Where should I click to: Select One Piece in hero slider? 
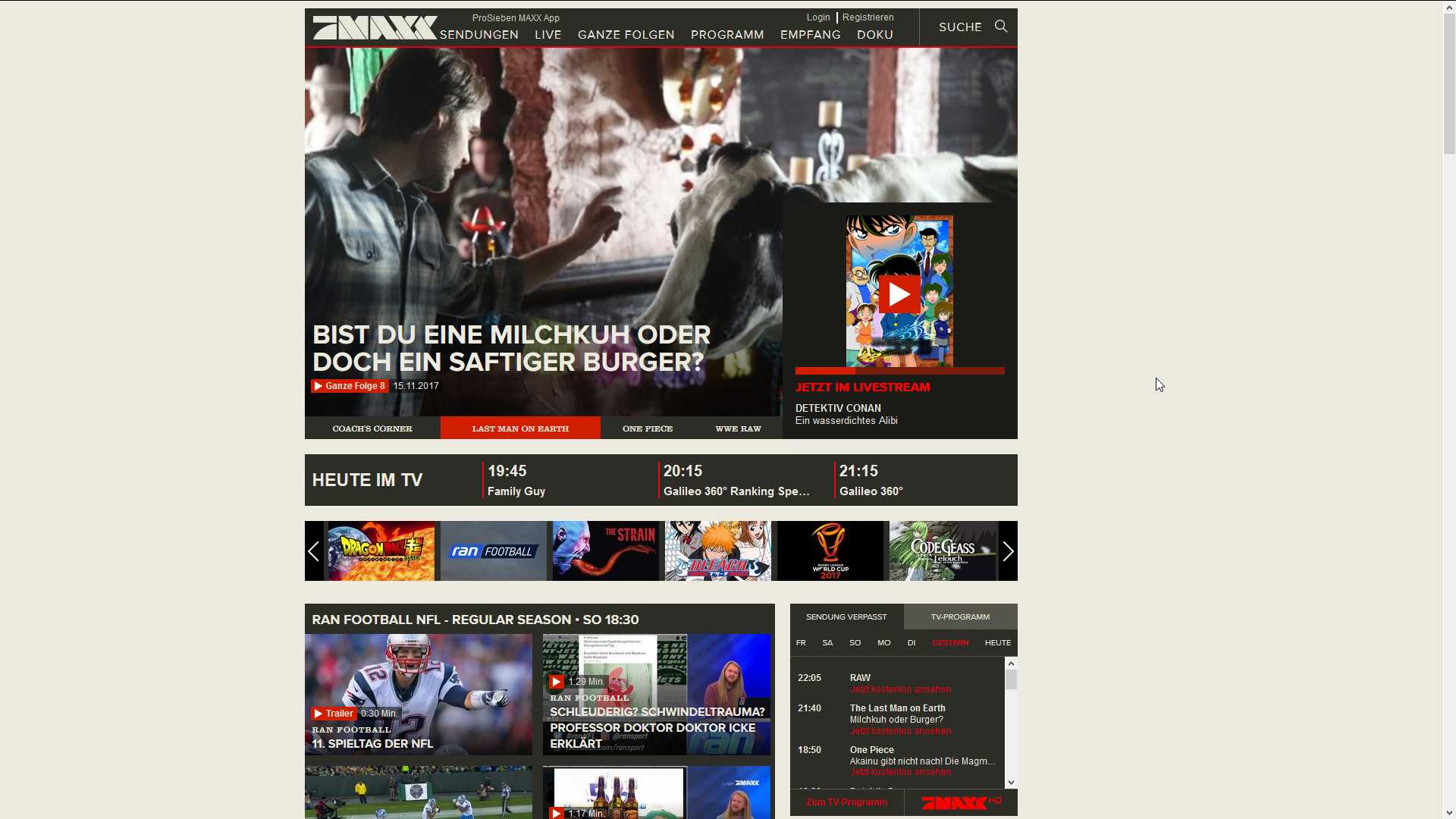point(647,428)
